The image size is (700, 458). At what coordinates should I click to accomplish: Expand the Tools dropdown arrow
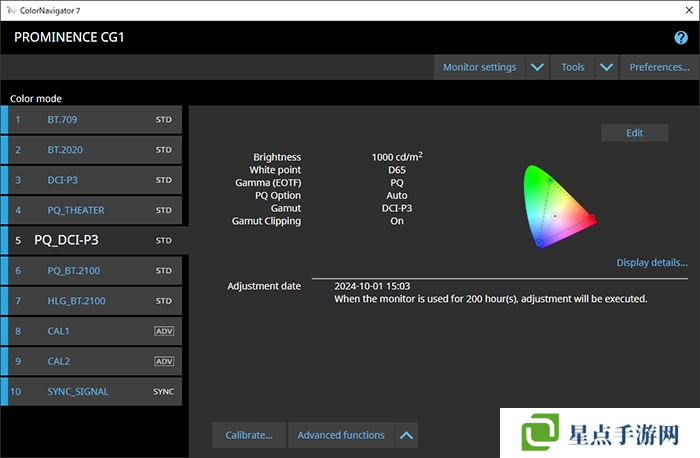pyautogui.click(x=606, y=67)
